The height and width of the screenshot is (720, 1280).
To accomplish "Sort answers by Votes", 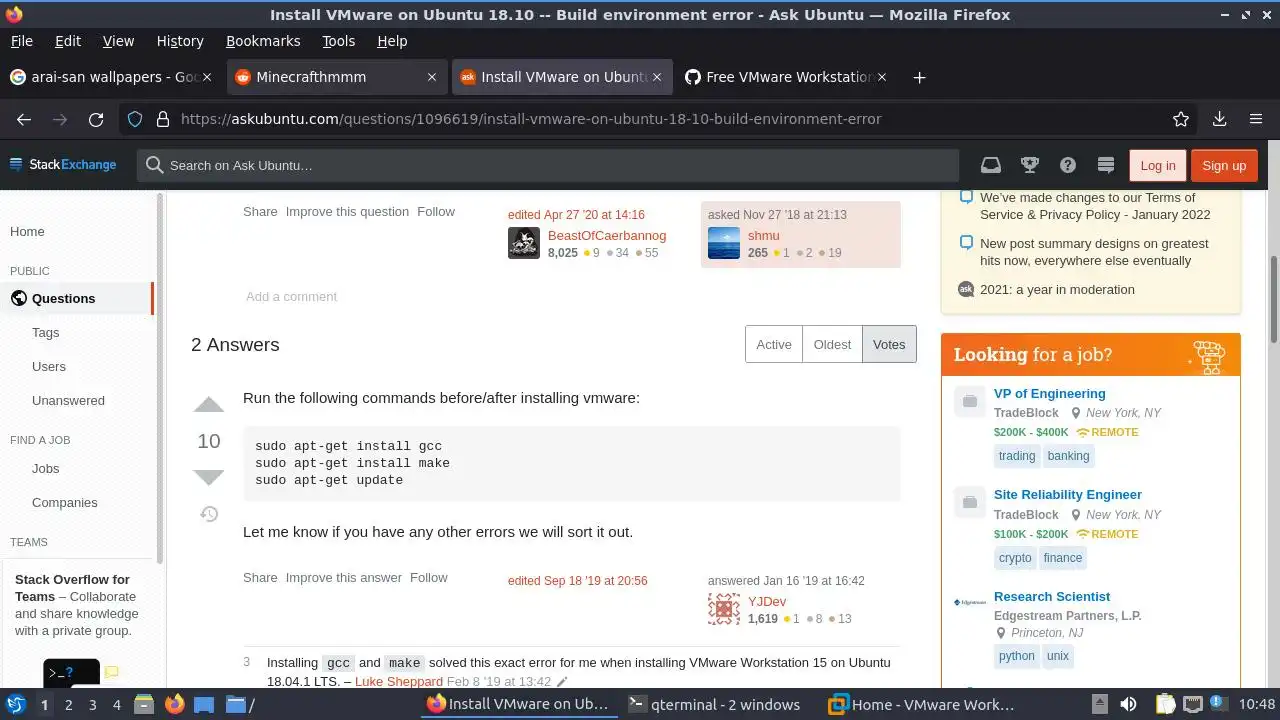I will (x=889, y=344).
